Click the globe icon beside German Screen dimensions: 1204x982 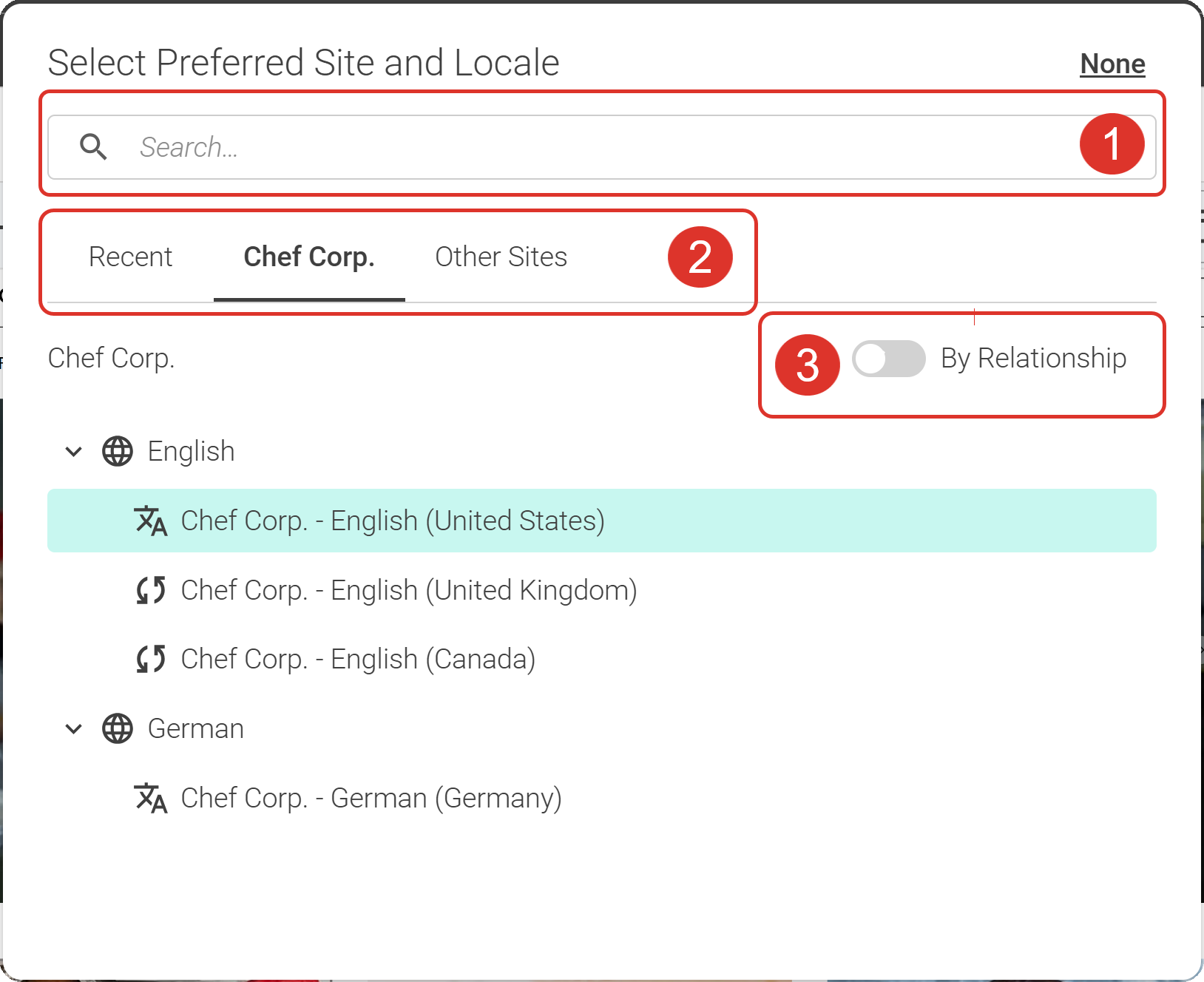118,728
